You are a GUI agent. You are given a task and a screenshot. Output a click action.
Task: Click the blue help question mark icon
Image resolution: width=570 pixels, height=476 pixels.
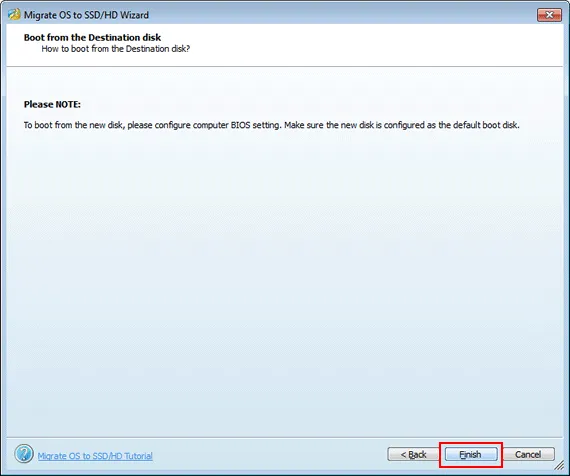point(24,453)
